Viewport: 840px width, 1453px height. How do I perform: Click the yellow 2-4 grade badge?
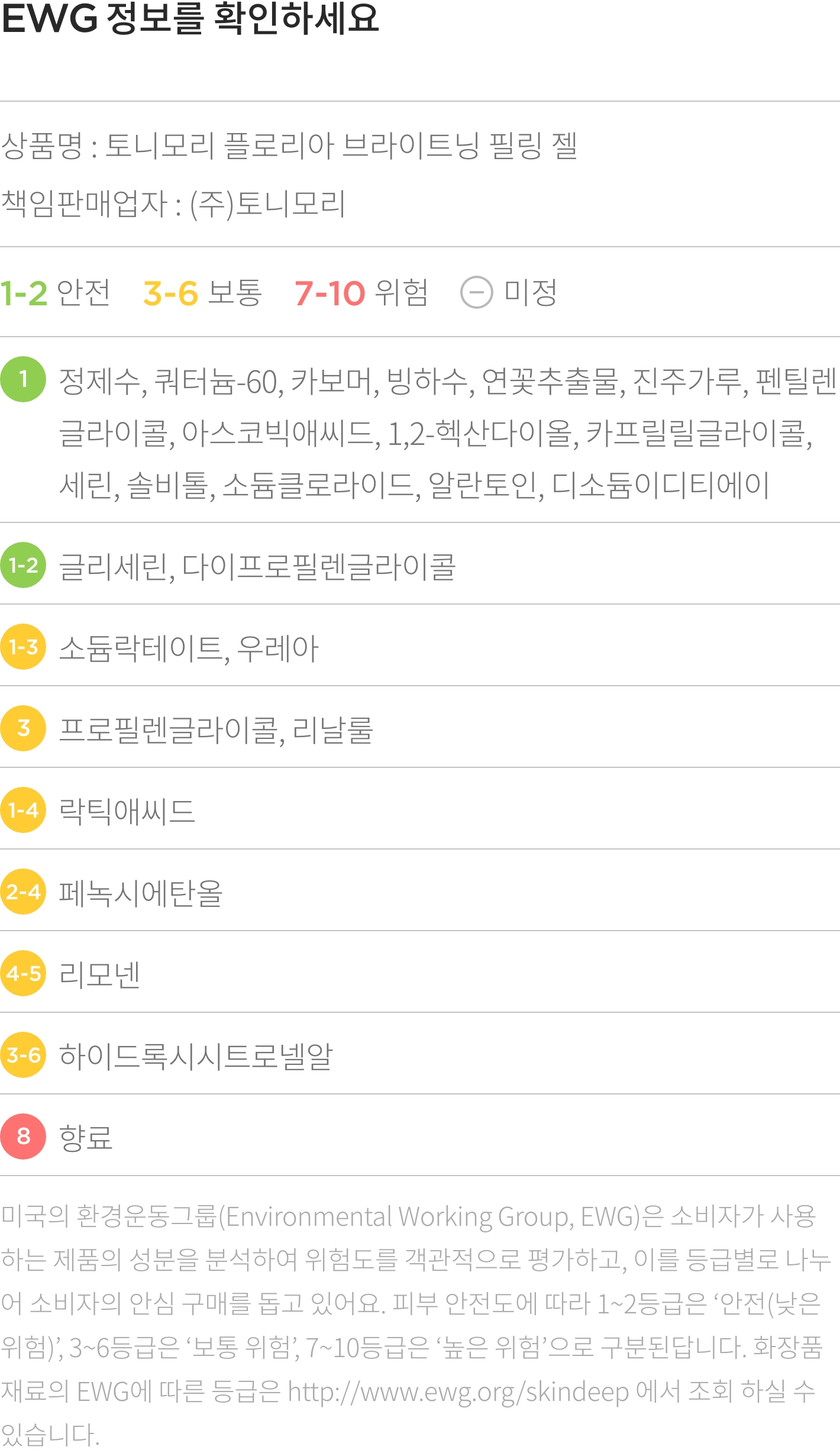click(x=23, y=892)
